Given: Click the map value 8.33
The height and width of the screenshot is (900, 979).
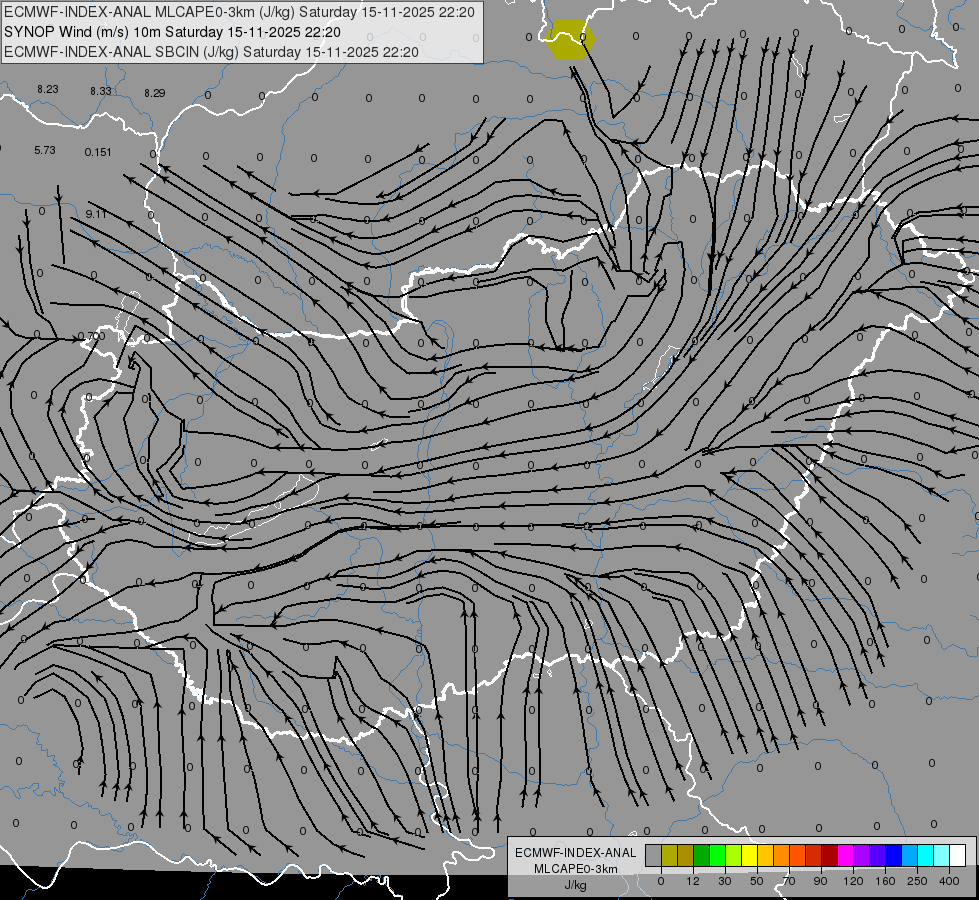Looking at the screenshot, I should pyautogui.click(x=101, y=91).
